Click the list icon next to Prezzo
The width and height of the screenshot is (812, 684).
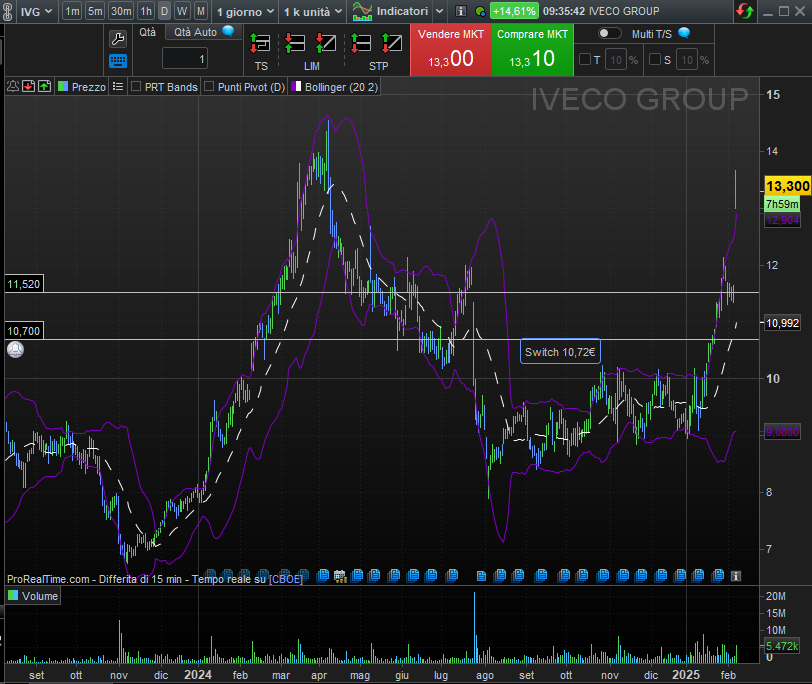[118, 86]
